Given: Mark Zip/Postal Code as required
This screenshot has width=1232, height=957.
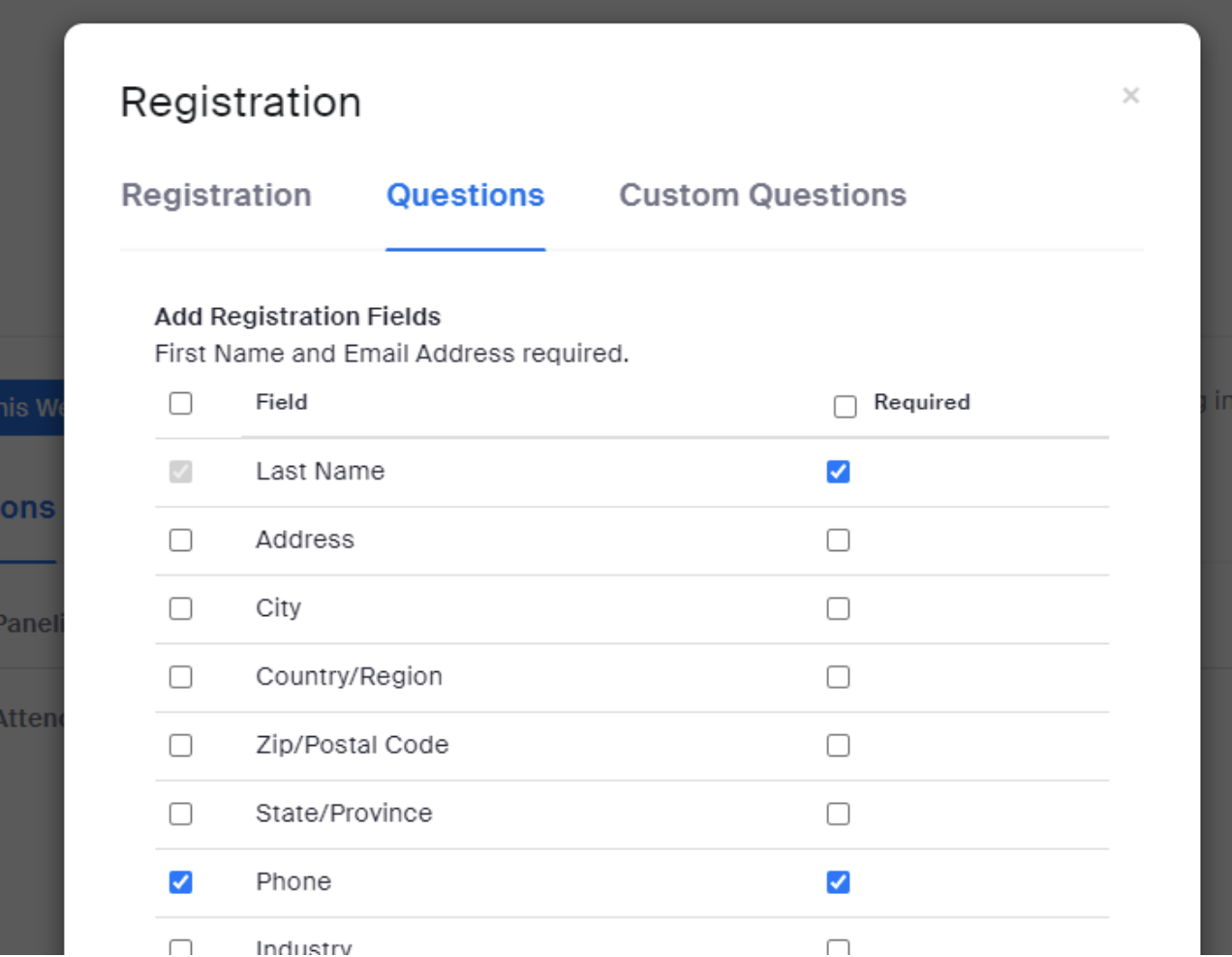Looking at the screenshot, I should pyautogui.click(x=839, y=745).
